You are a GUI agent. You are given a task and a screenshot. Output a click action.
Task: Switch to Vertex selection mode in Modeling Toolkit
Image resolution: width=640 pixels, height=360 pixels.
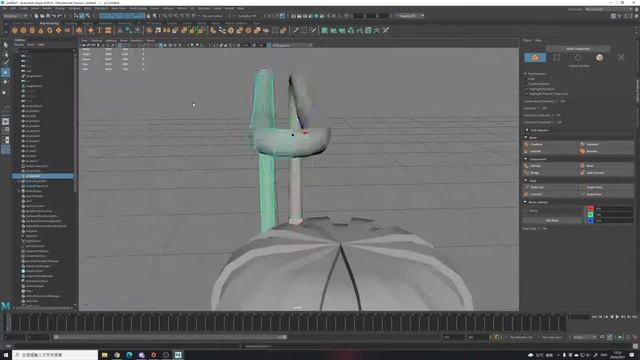556,58
